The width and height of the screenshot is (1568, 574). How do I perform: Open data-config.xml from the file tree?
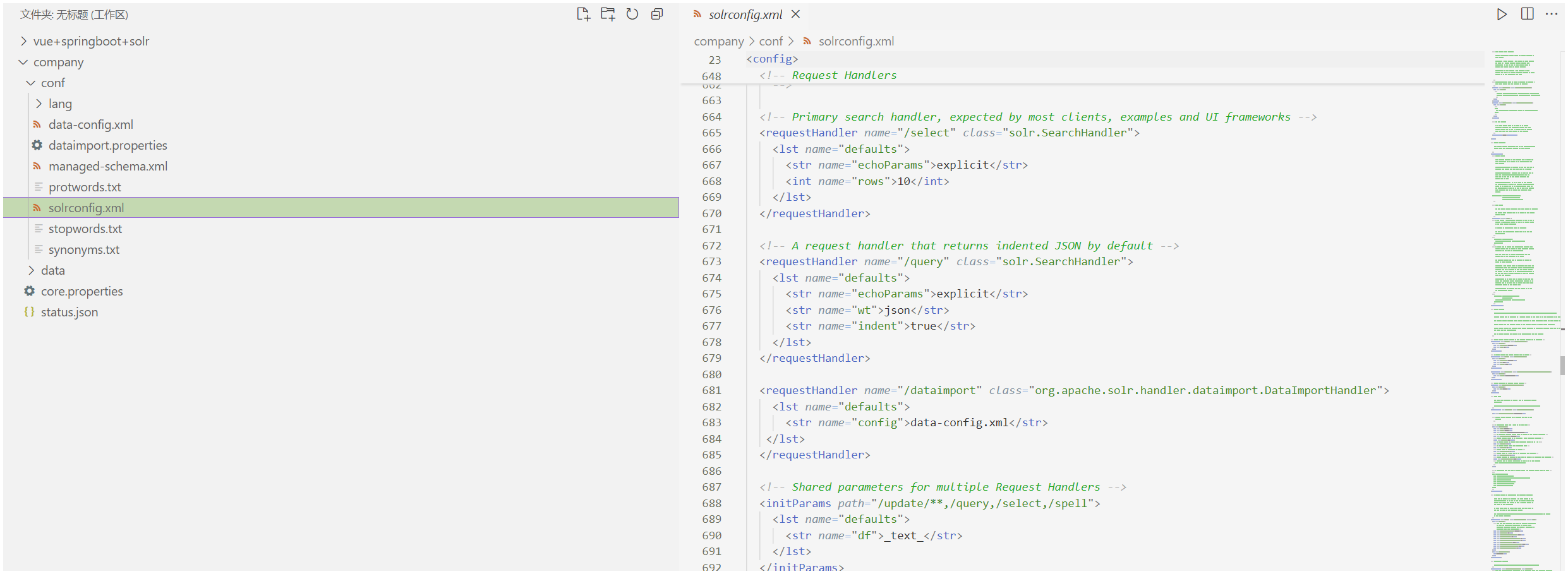90,125
